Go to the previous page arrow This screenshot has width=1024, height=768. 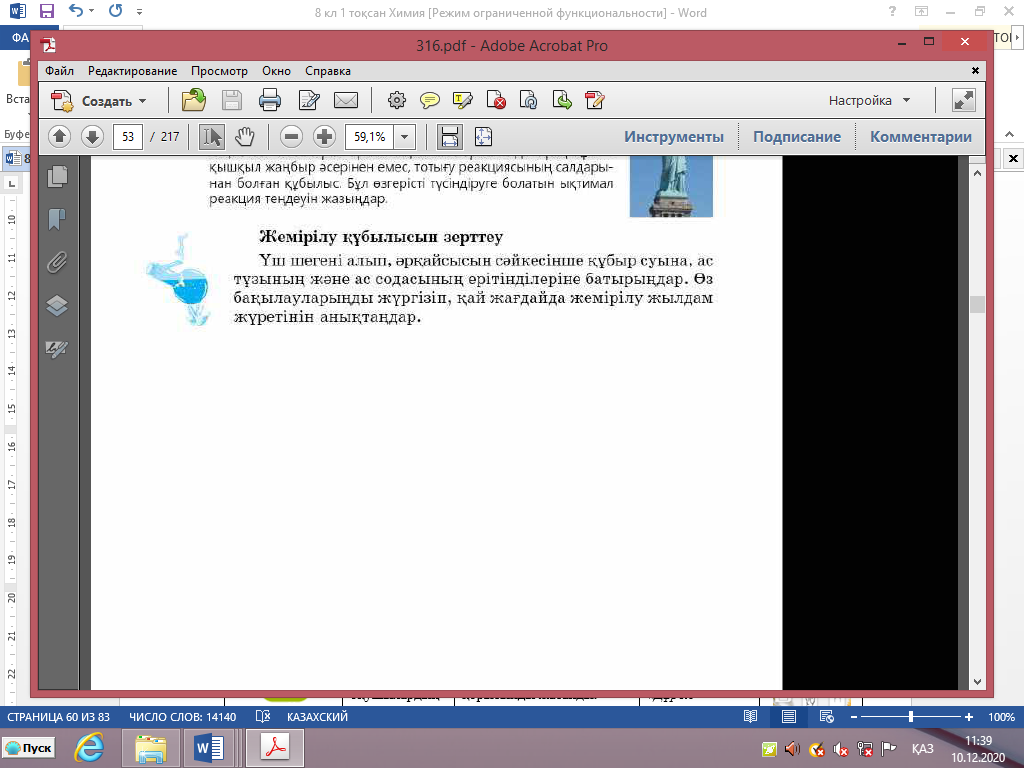60,137
